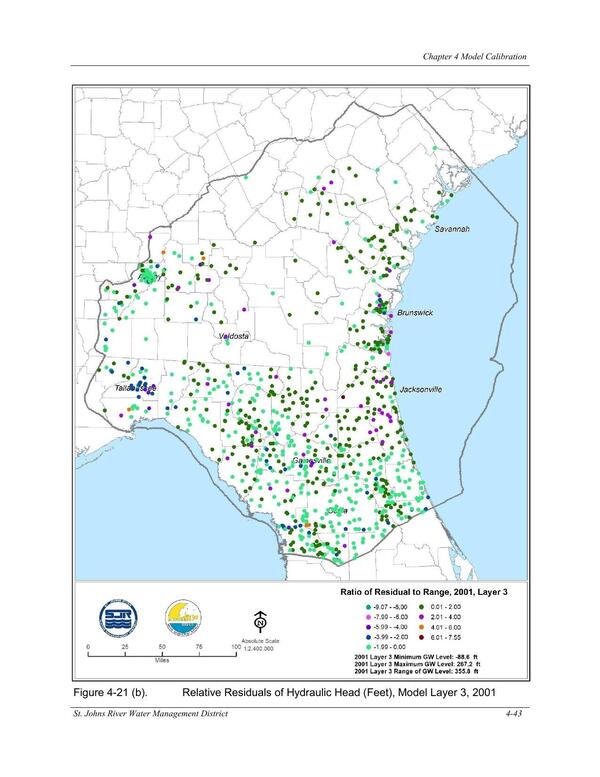Click the Valdosta city label on map
This screenshot has width=600, height=777.
(x=234, y=336)
